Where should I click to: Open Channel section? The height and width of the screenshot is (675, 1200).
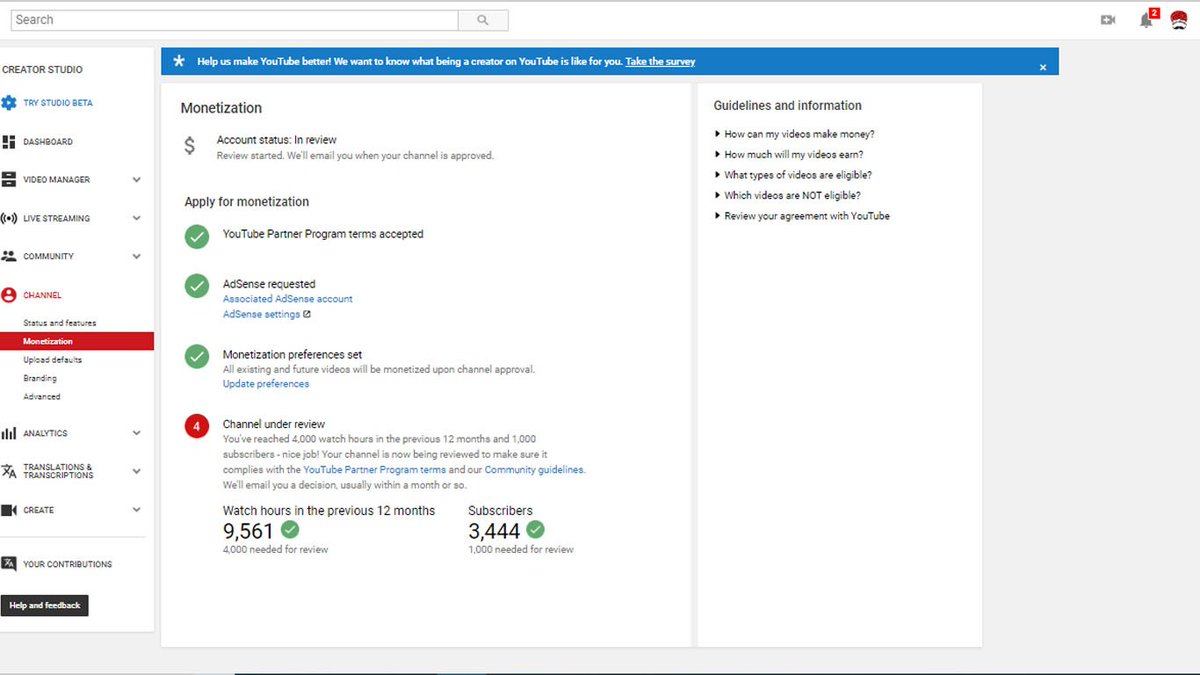[x=42, y=295]
